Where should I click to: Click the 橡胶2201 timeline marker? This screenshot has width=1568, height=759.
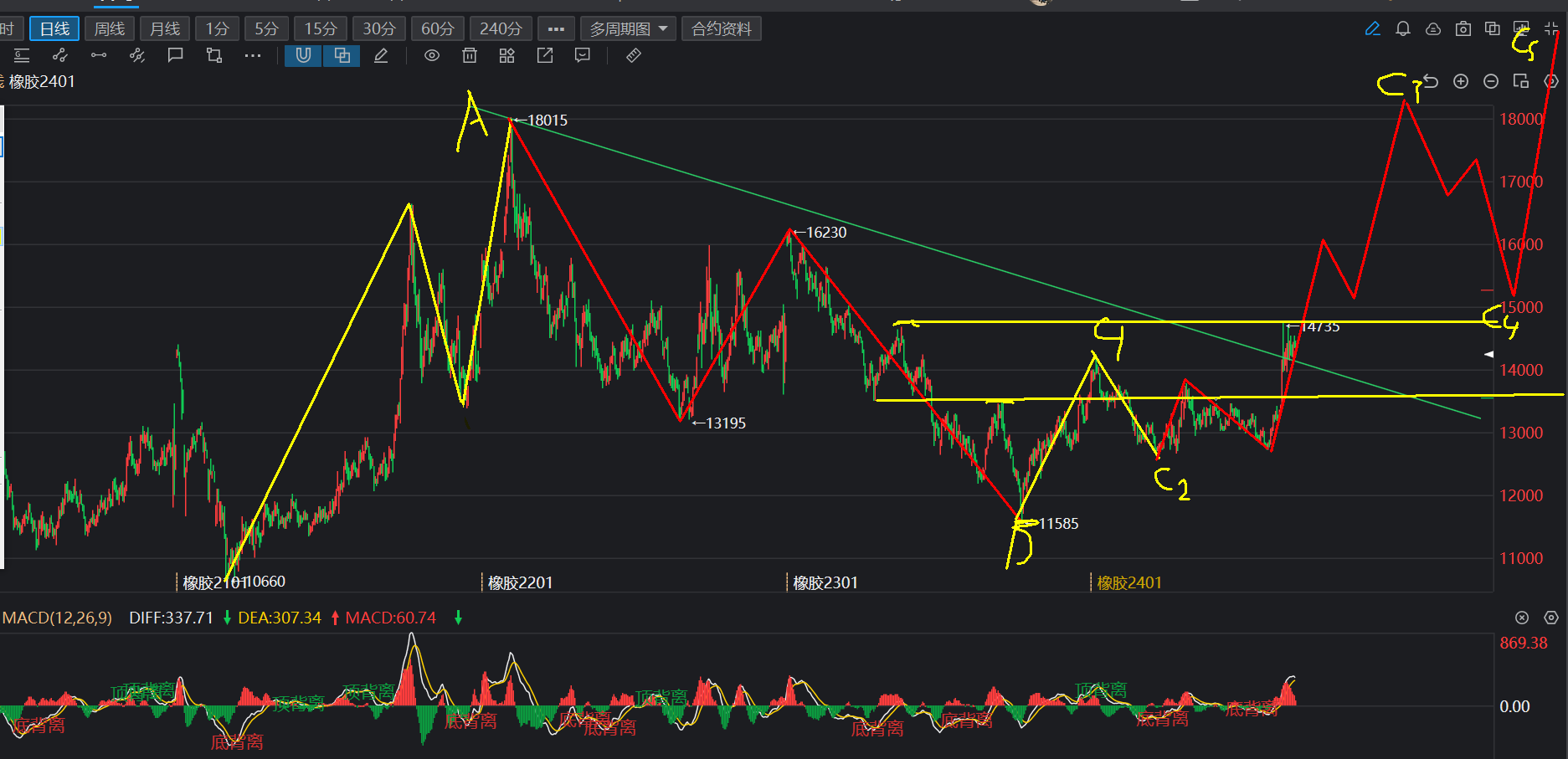point(520,582)
